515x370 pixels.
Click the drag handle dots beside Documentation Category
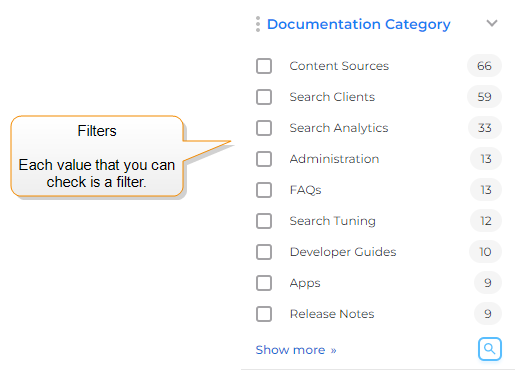pyautogui.click(x=258, y=24)
